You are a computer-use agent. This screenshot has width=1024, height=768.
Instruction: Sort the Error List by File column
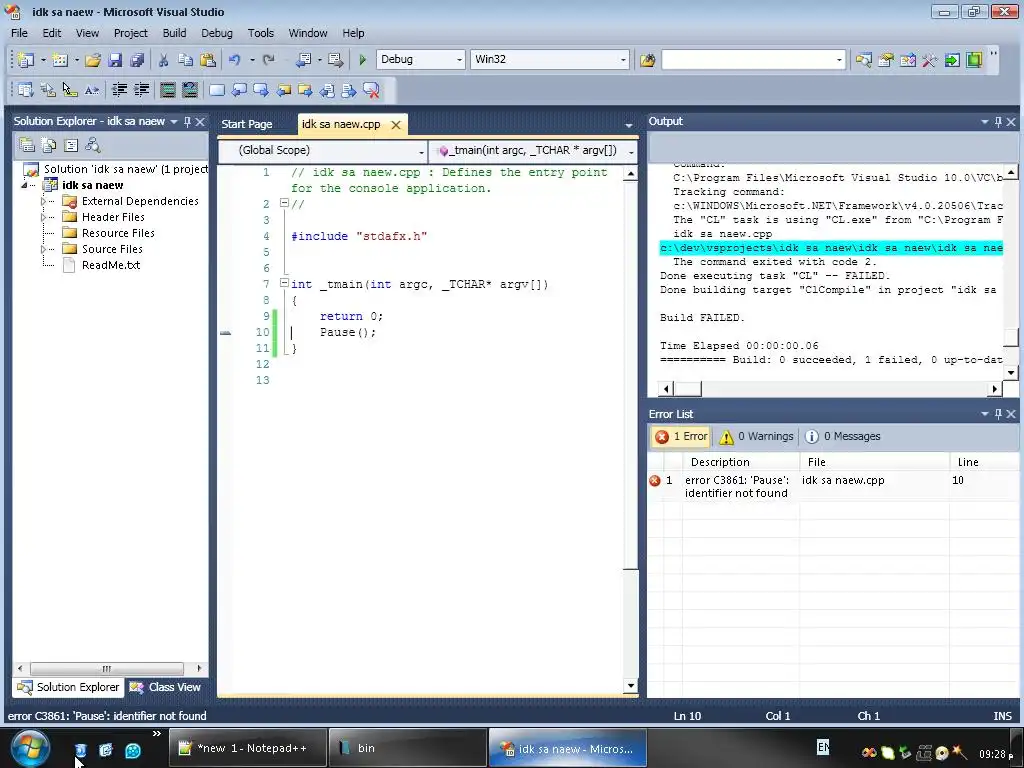tap(875, 462)
